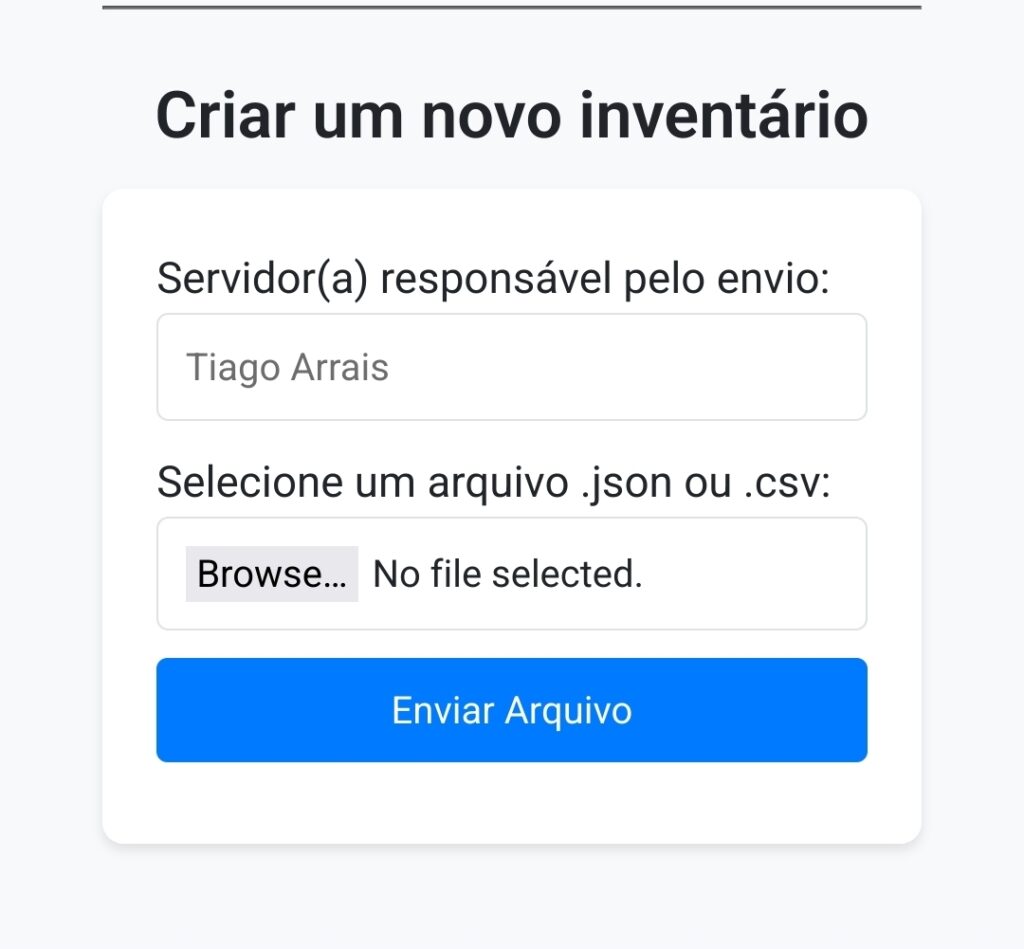Click the word "Servidor(a)" in the first label

[263, 278]
